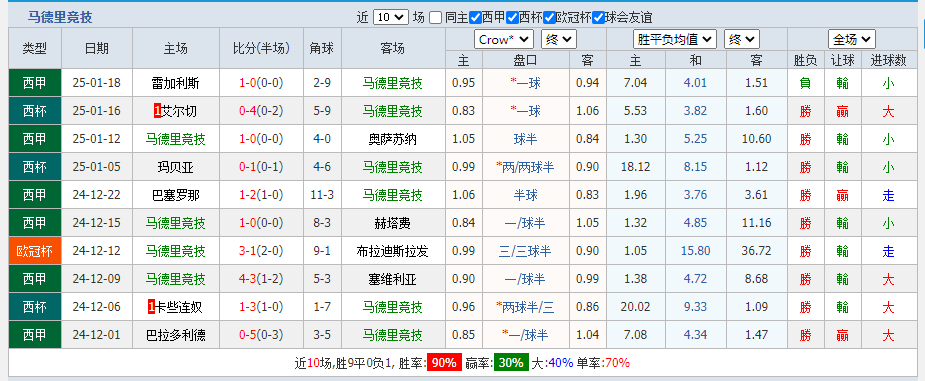Click corner count 11-3

[x=322, y=195]
